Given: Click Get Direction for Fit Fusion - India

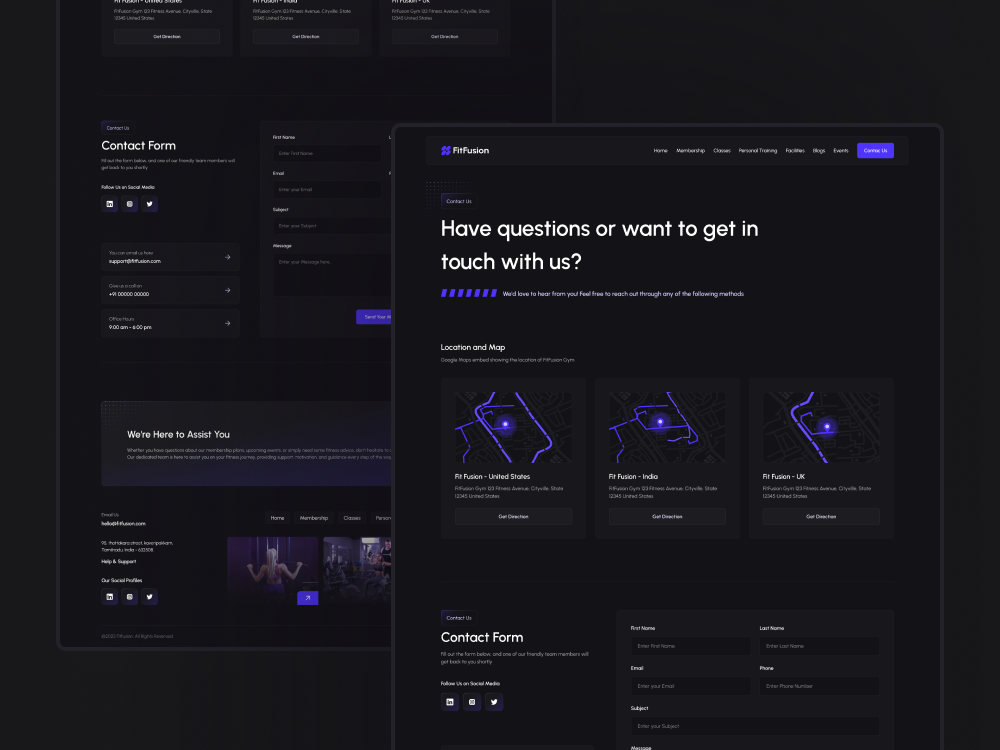Looking at the screenshot, I should (x=666, y=517).
